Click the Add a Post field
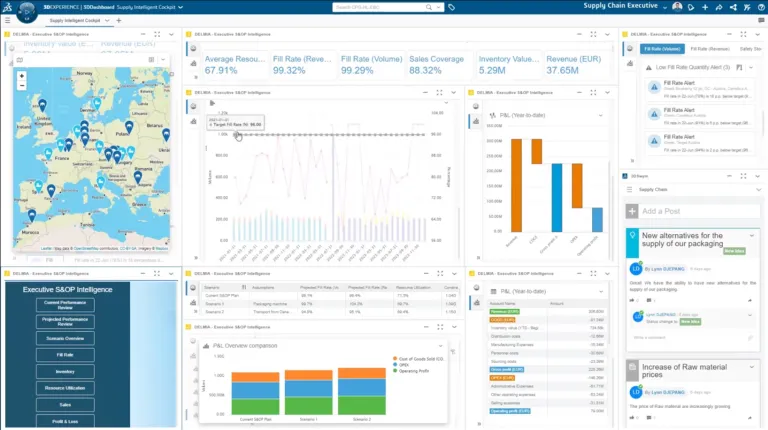768x430 pixels. point(699,211)
